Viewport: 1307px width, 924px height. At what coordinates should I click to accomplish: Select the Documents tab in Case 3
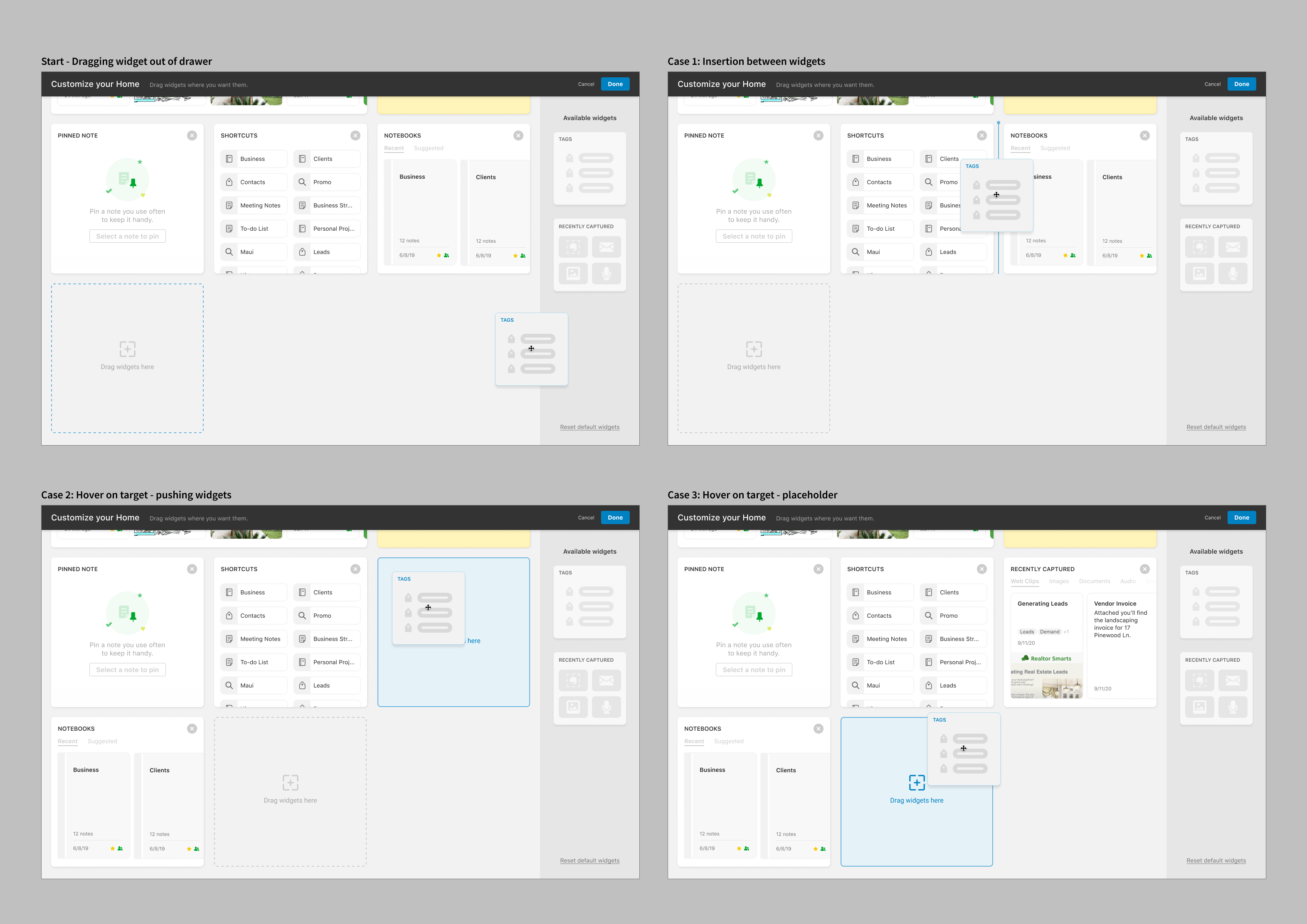point(1094,581)
